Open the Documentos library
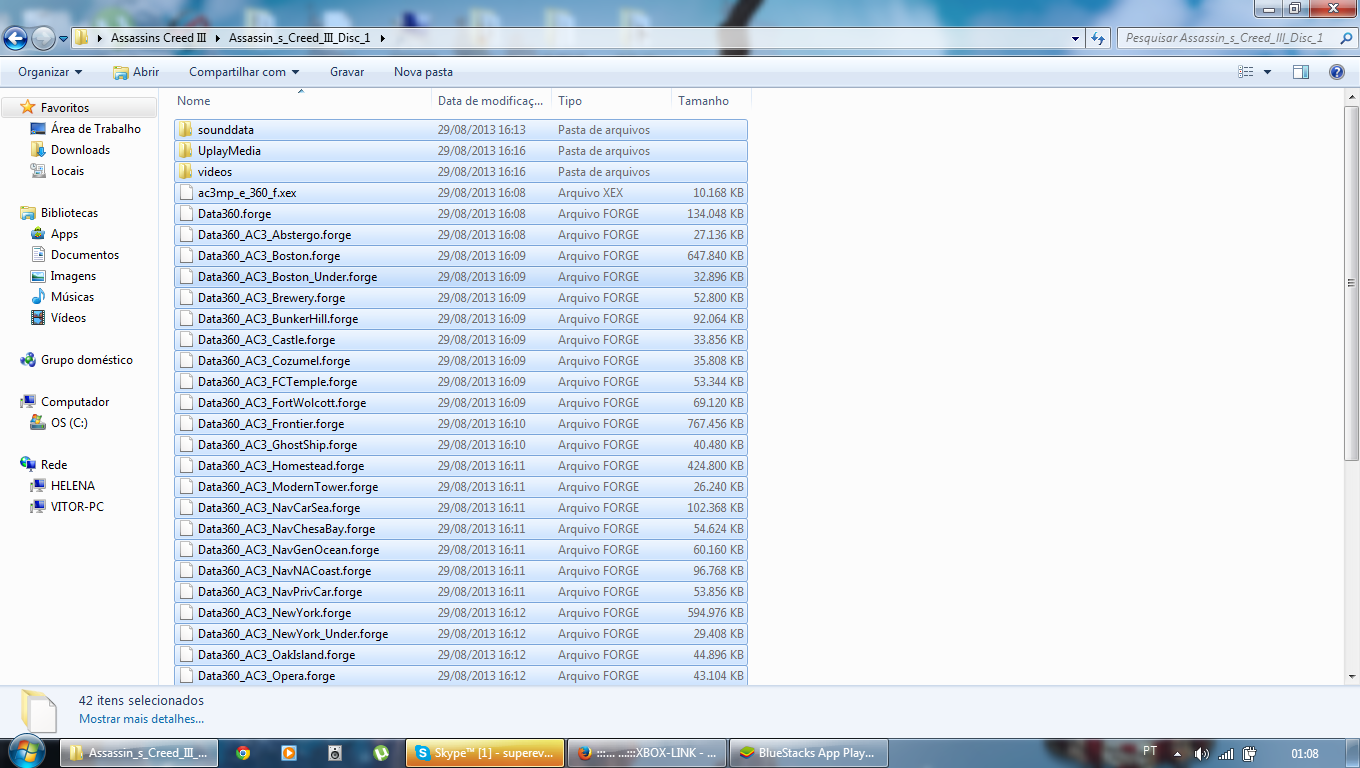 click(x=85, y=255)
